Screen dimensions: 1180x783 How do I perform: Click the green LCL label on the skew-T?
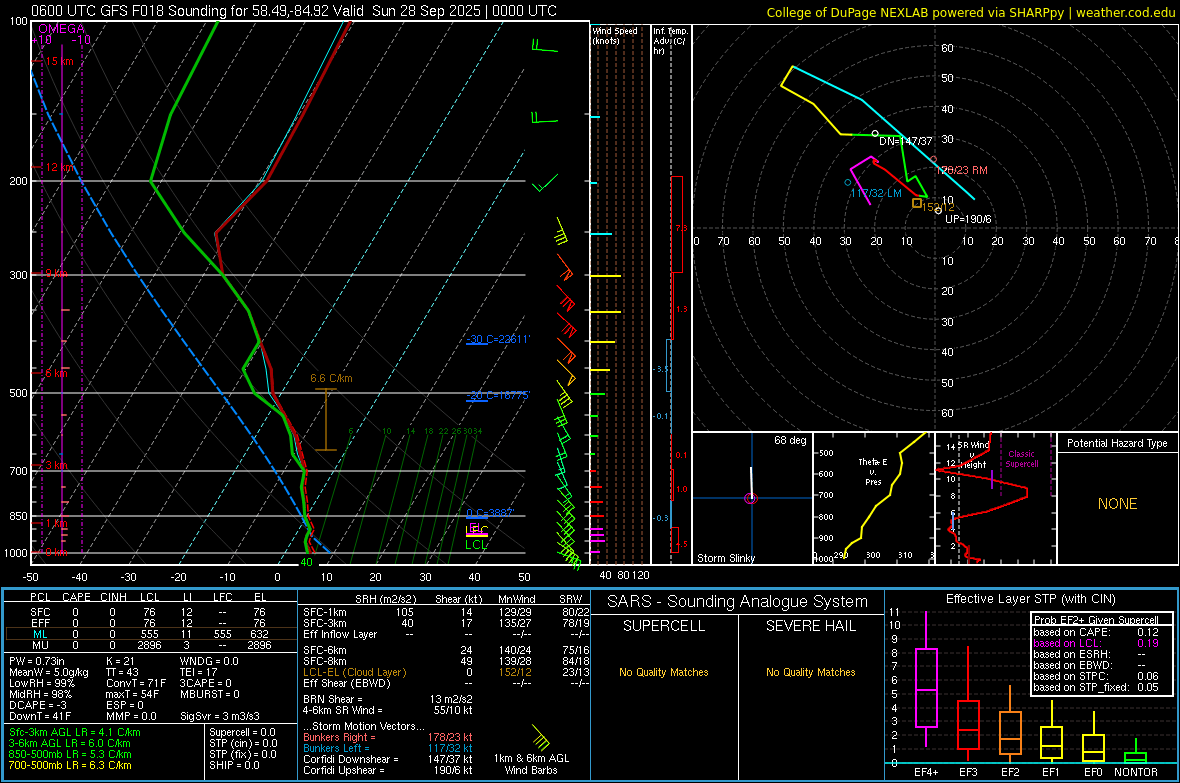[x=476, y=545]
